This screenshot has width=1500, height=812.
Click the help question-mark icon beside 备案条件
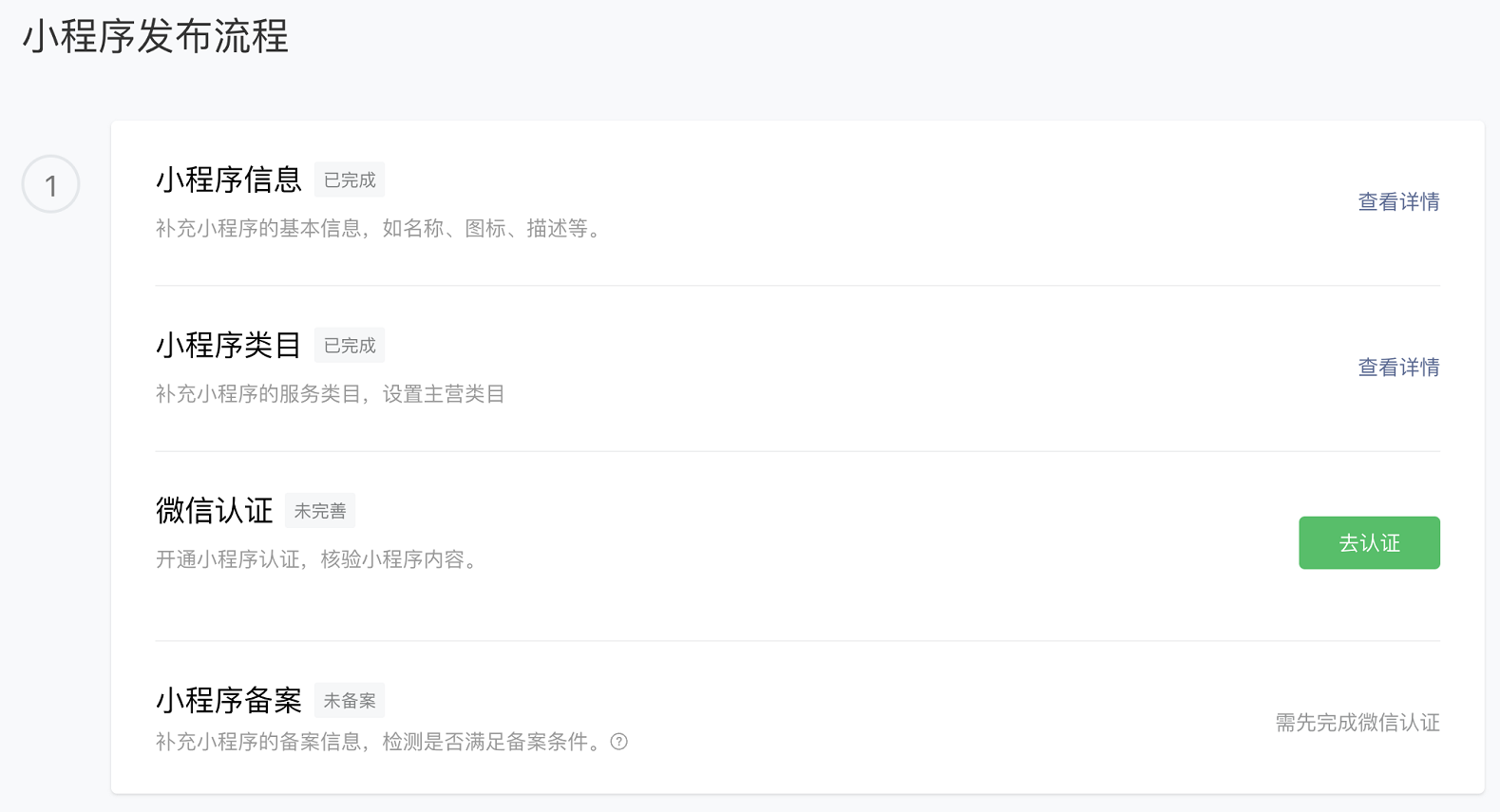click(x=619, y=742)
